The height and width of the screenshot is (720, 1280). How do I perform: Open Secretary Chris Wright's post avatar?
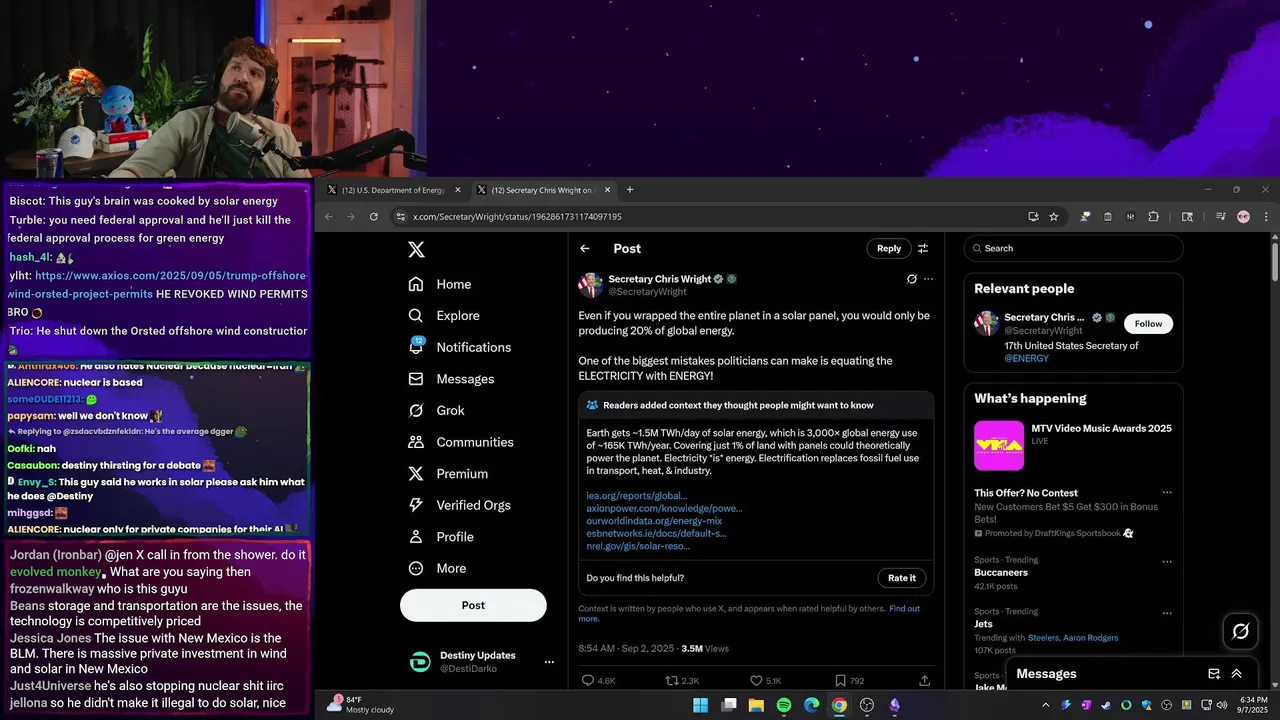[x=590, y=285]
